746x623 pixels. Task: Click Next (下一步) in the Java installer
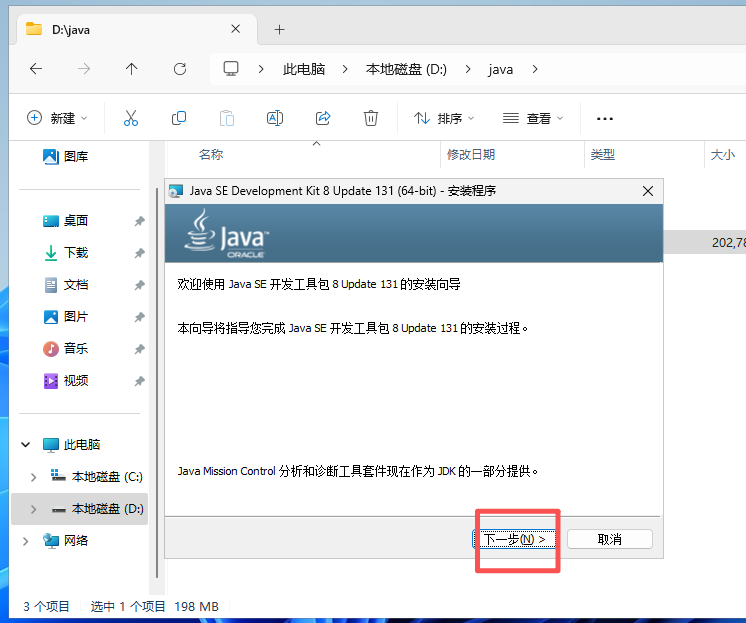tap(514, 539)
